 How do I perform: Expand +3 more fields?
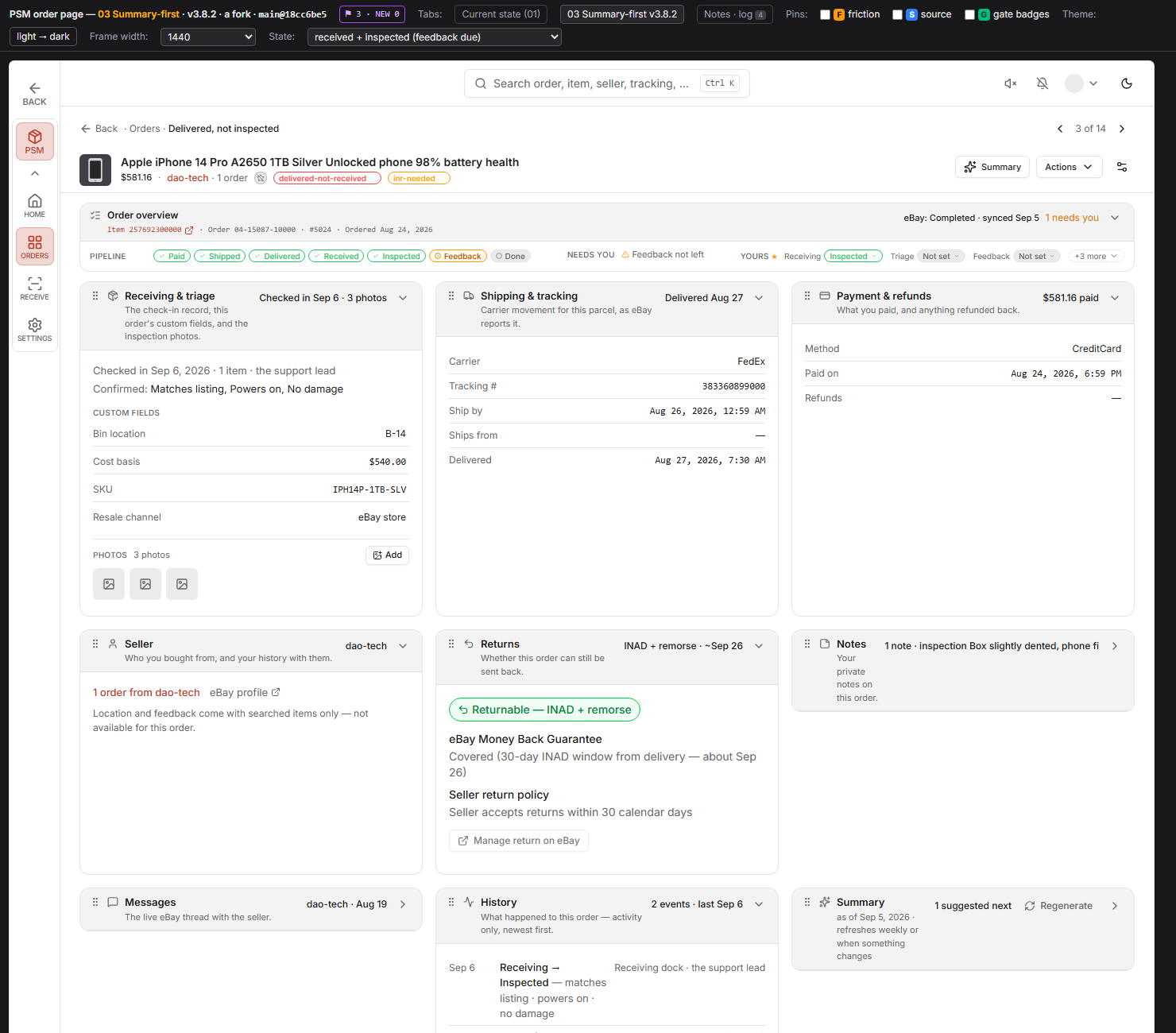pyautogui.click(x=1096, y=256)
